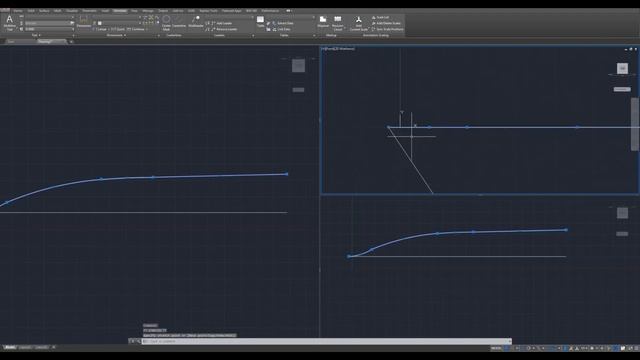The image size is (640, 360).
Task: Click Add Current Scale
Action: [359, 24]
